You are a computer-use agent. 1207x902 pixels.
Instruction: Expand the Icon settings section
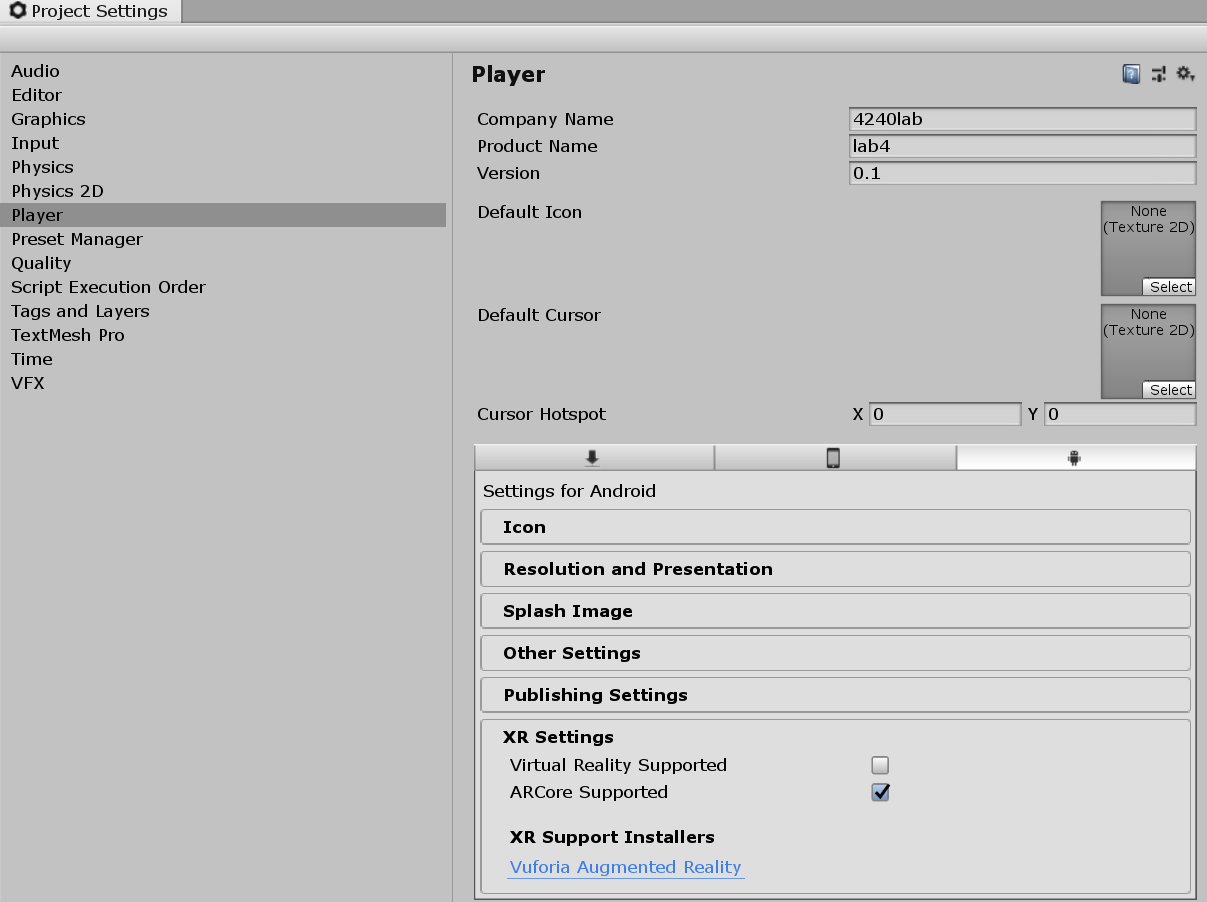pyautogui.click(x=835, y=527)
